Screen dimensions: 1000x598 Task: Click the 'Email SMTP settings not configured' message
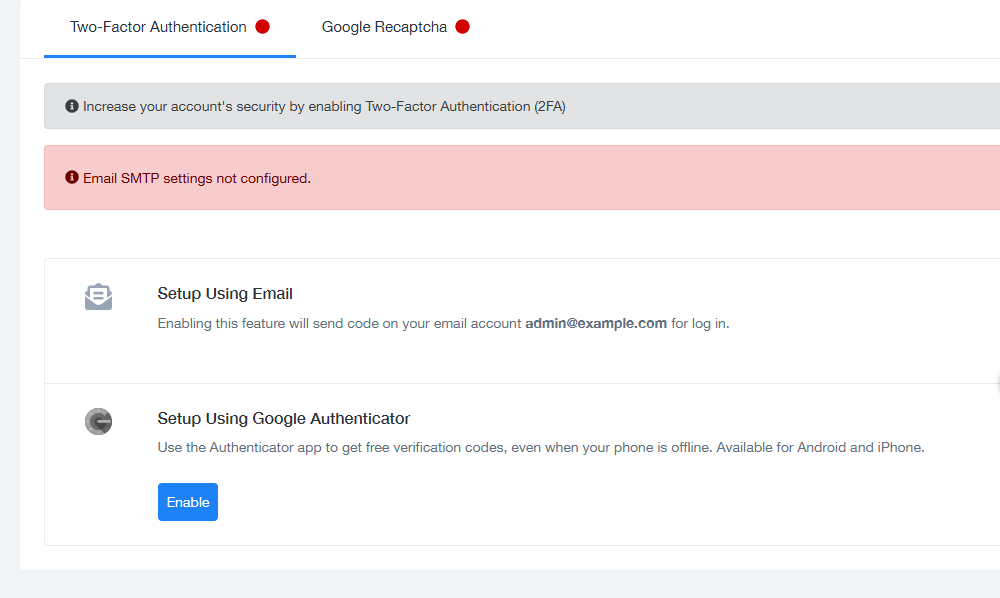coord(197,178)
